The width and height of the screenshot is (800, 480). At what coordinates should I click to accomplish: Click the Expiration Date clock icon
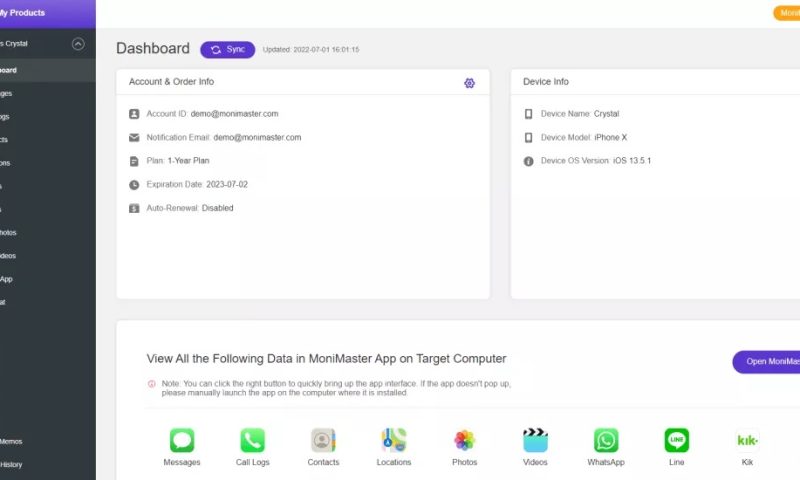click(x=134, y=185)
